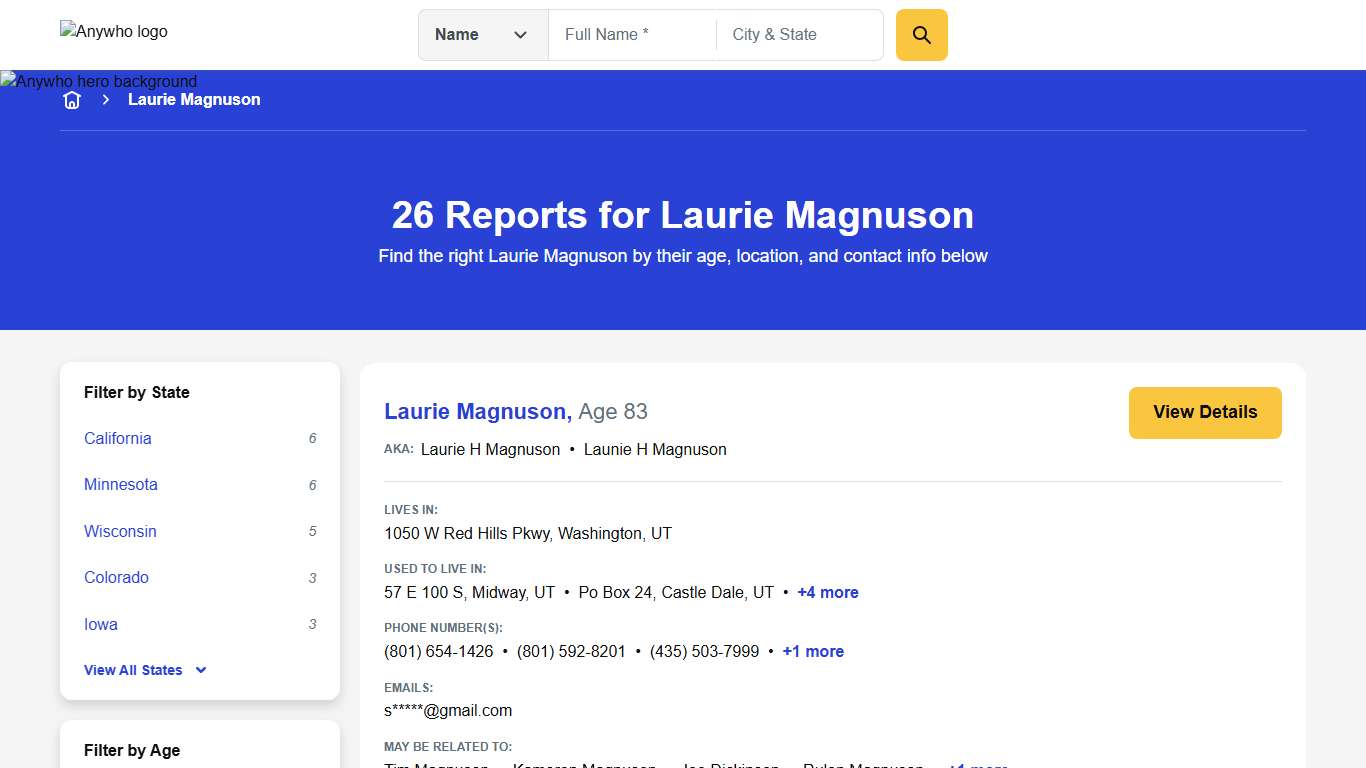Click the Anywho logo

point(113,31)
